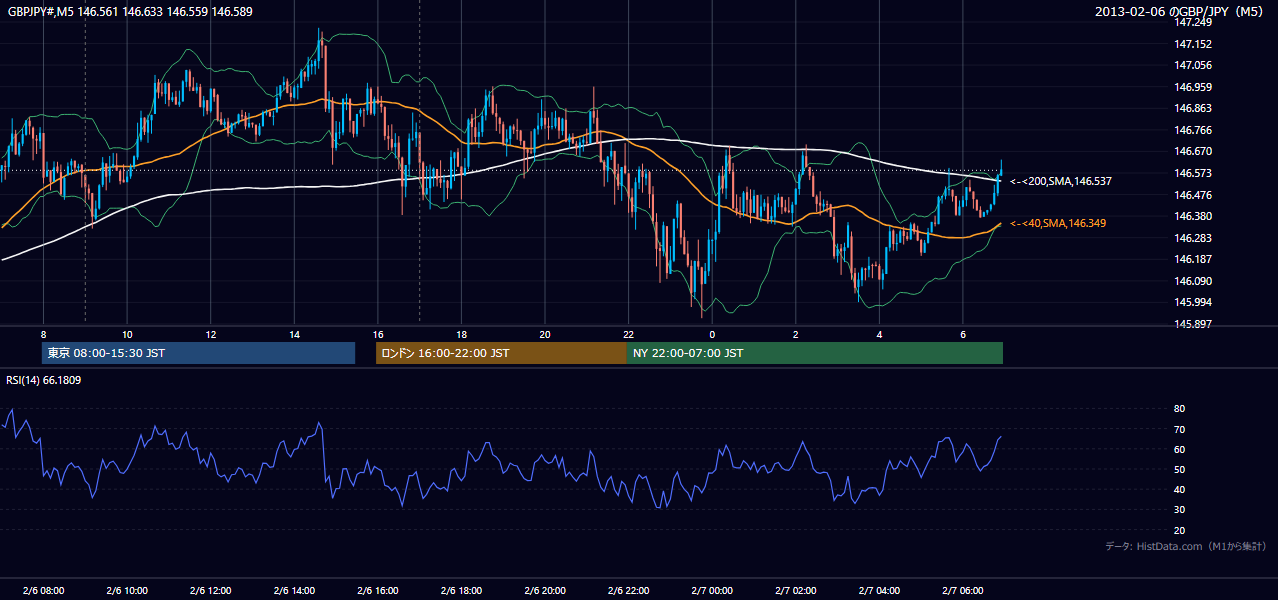Click the 2/6 08:00 time axis label
This screenshot has width=1278, height=600.
(43, 590)
